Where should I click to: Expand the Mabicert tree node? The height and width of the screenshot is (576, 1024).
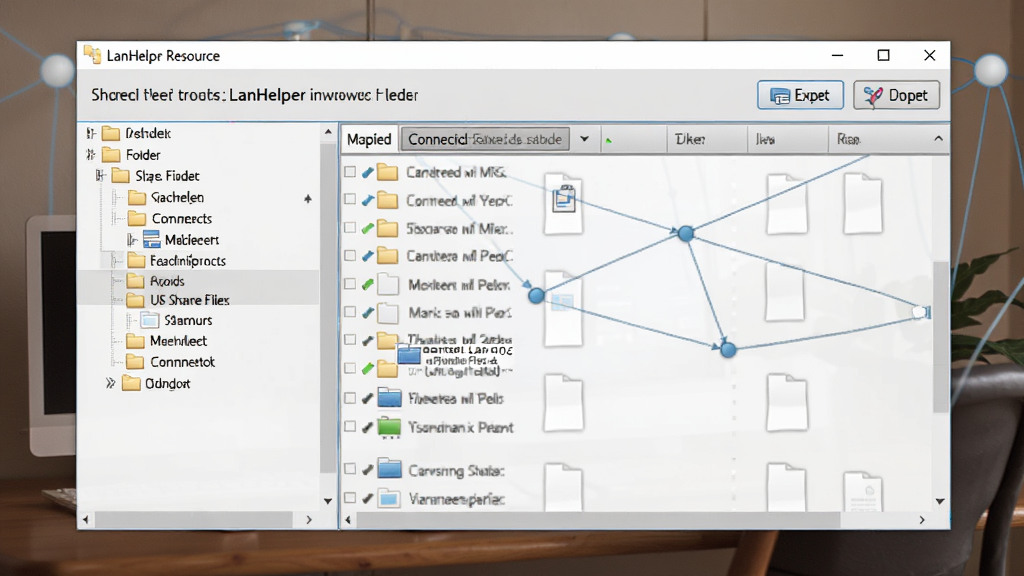coord(132,240)
